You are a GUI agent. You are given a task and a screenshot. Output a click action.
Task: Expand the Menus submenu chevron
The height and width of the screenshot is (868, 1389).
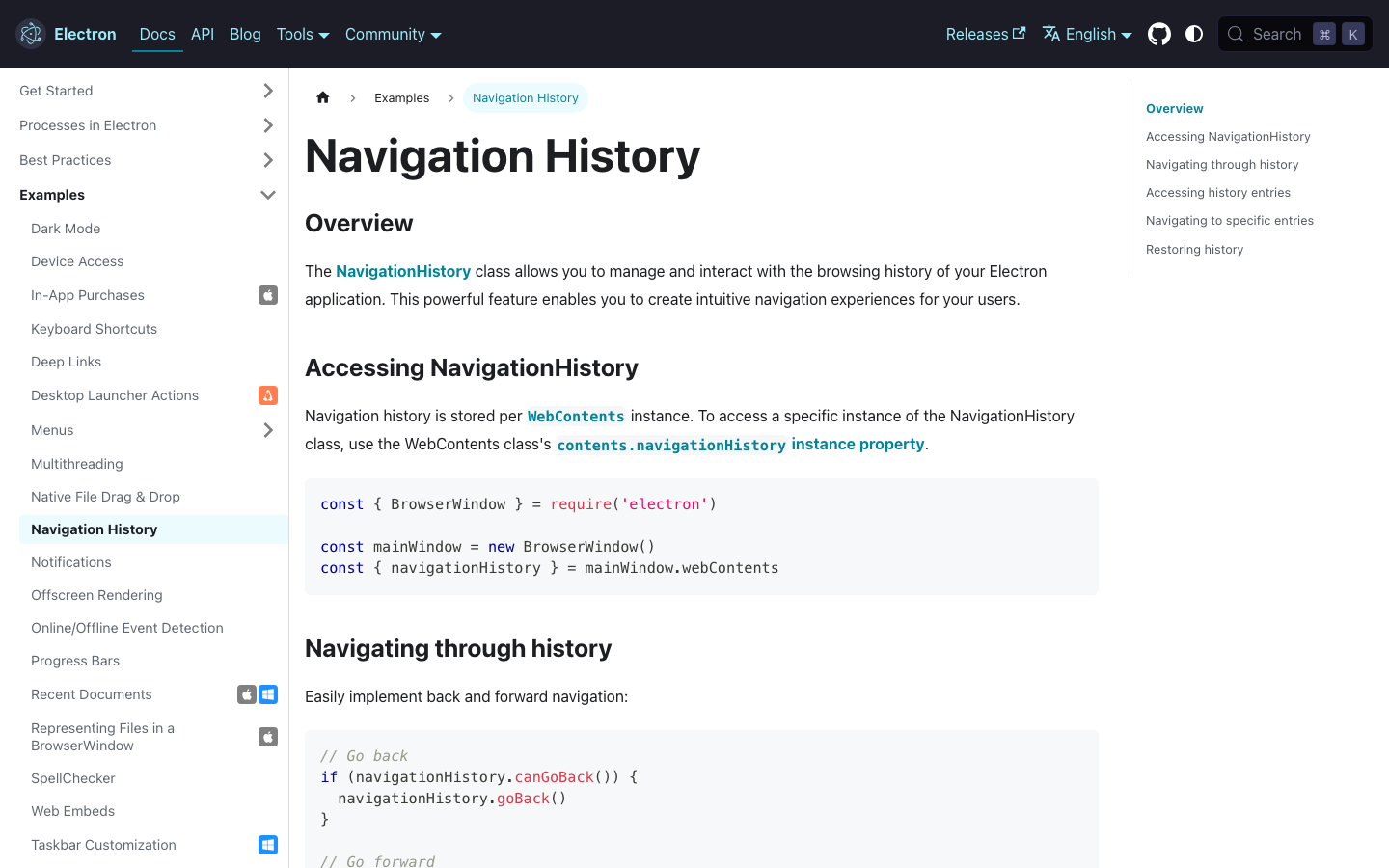click(268, 430)
